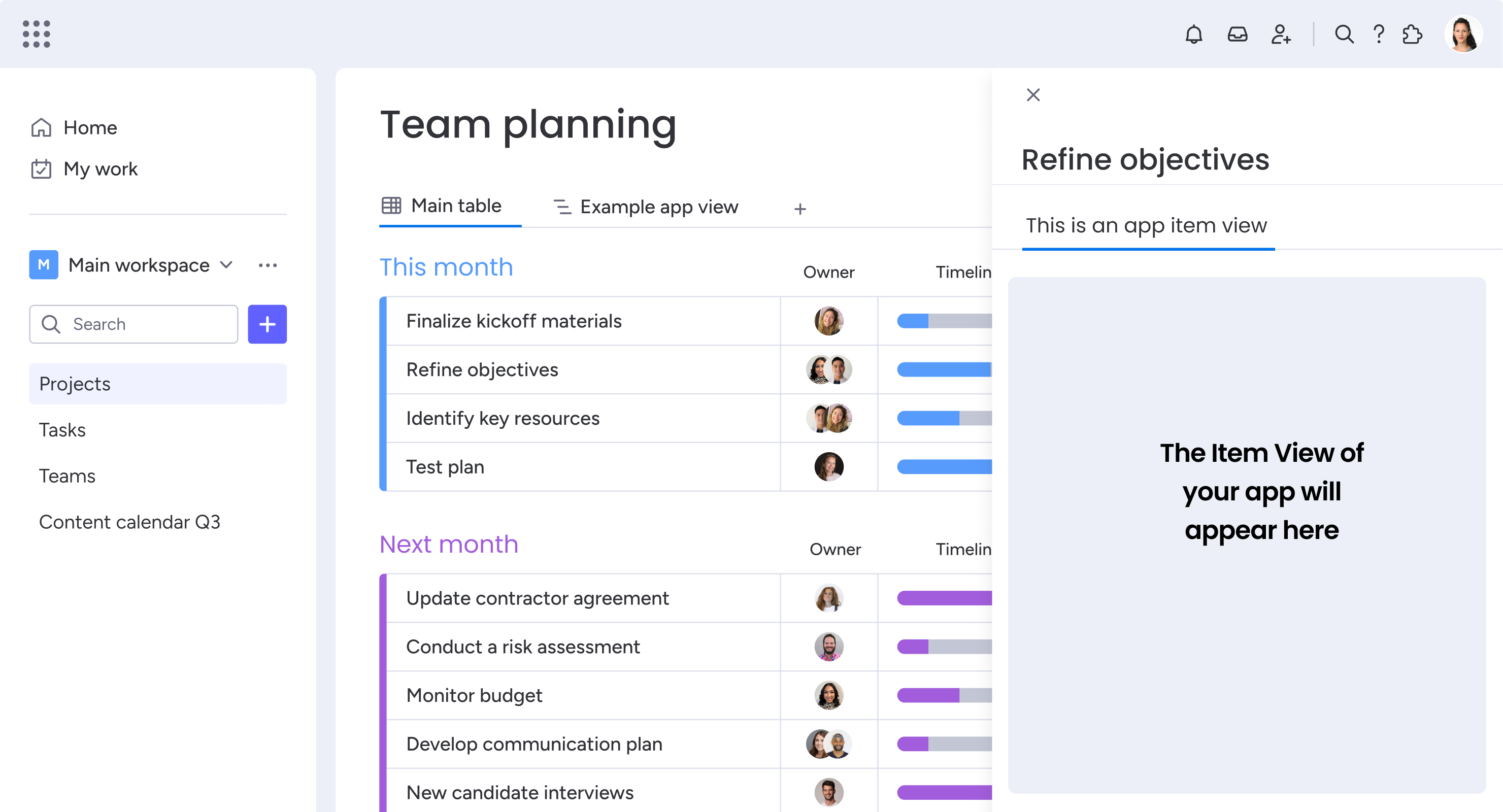Click the invite members icon

click(1281, 35)
